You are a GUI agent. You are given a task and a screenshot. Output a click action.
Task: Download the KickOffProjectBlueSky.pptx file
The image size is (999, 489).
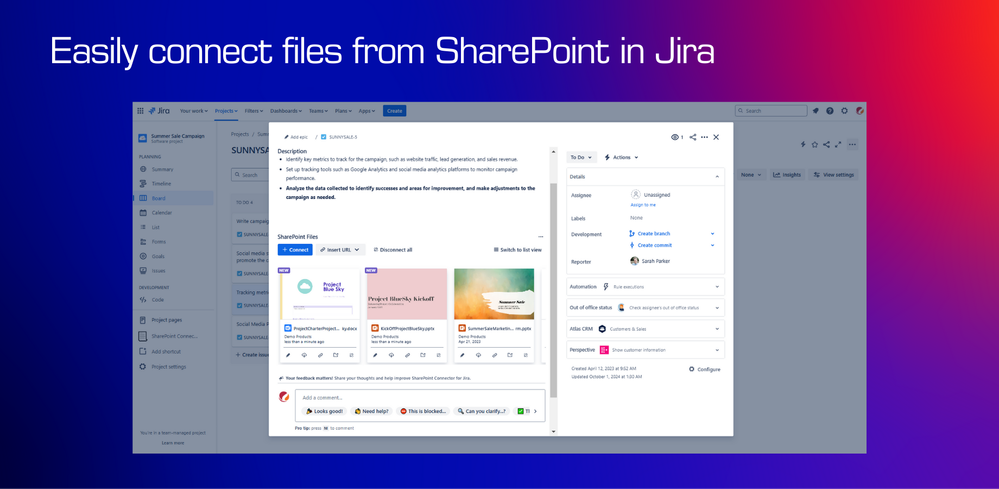click(x=391, y=355)
